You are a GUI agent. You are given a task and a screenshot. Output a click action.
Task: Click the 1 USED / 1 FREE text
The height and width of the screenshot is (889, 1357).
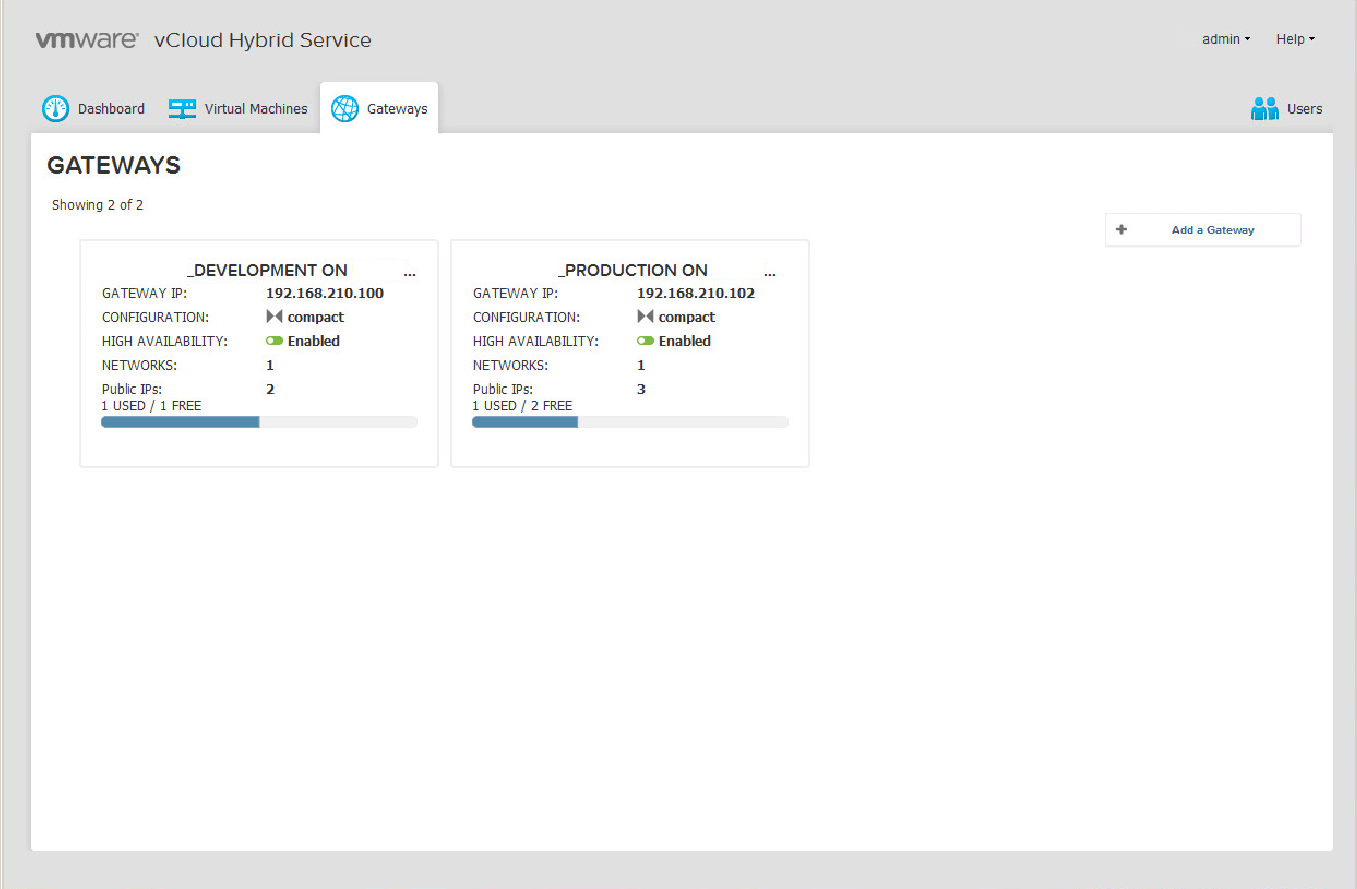coord(151,406)
